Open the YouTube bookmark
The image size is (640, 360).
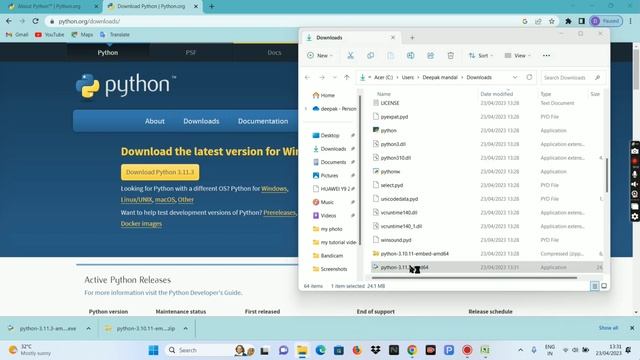click(x=50, y=35)
